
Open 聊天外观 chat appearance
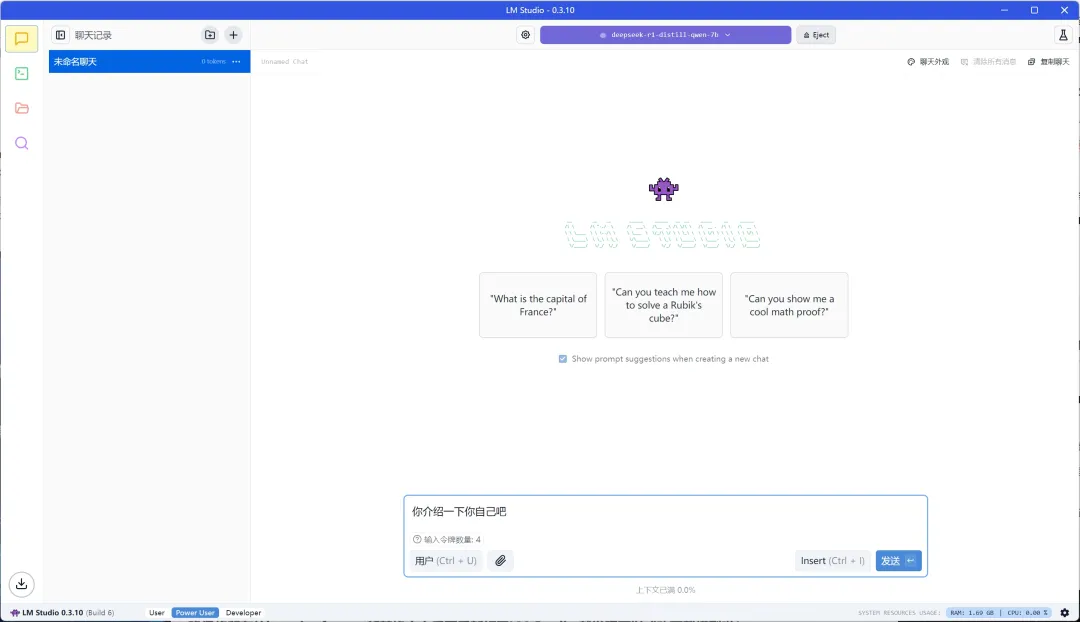(928, 61)
